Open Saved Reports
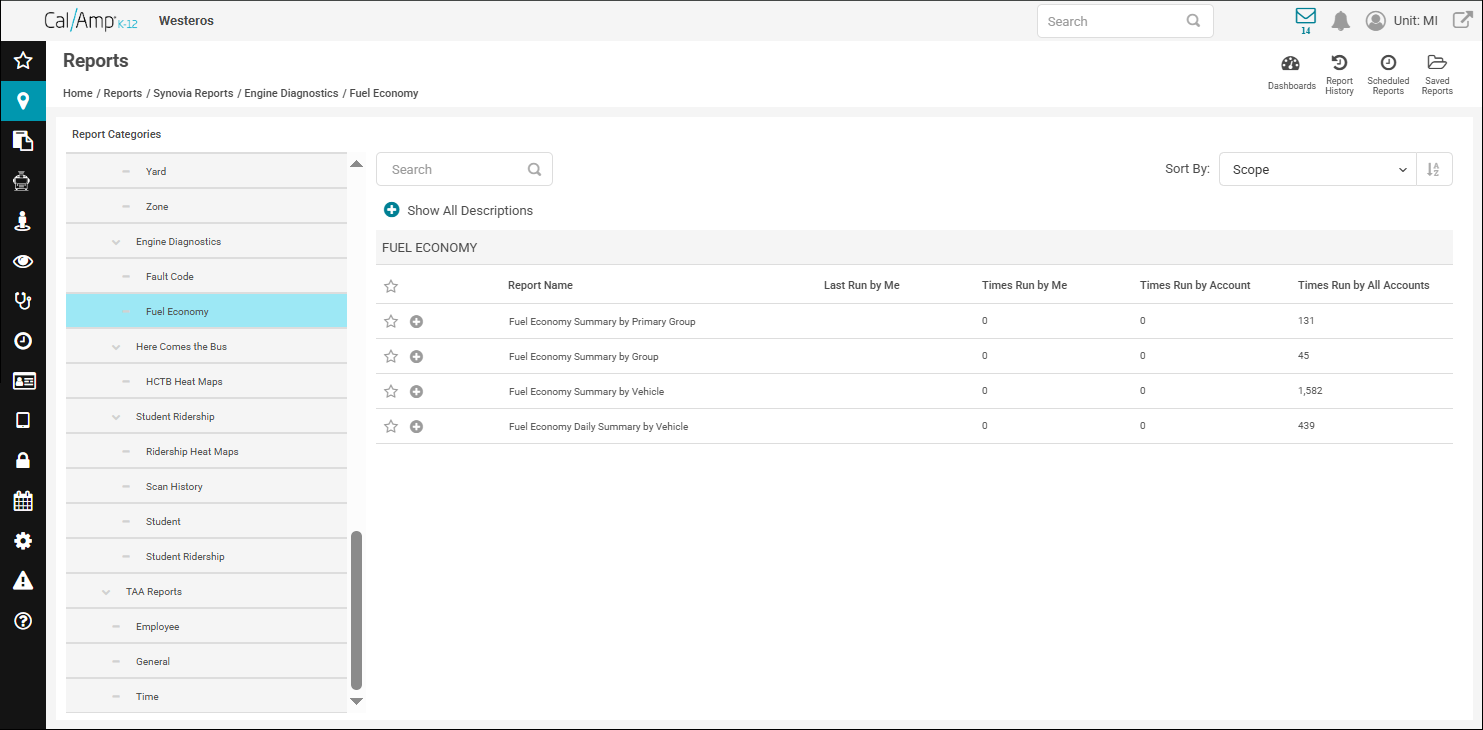Viewport: 1483px width, 730px height. (1437, 75)
